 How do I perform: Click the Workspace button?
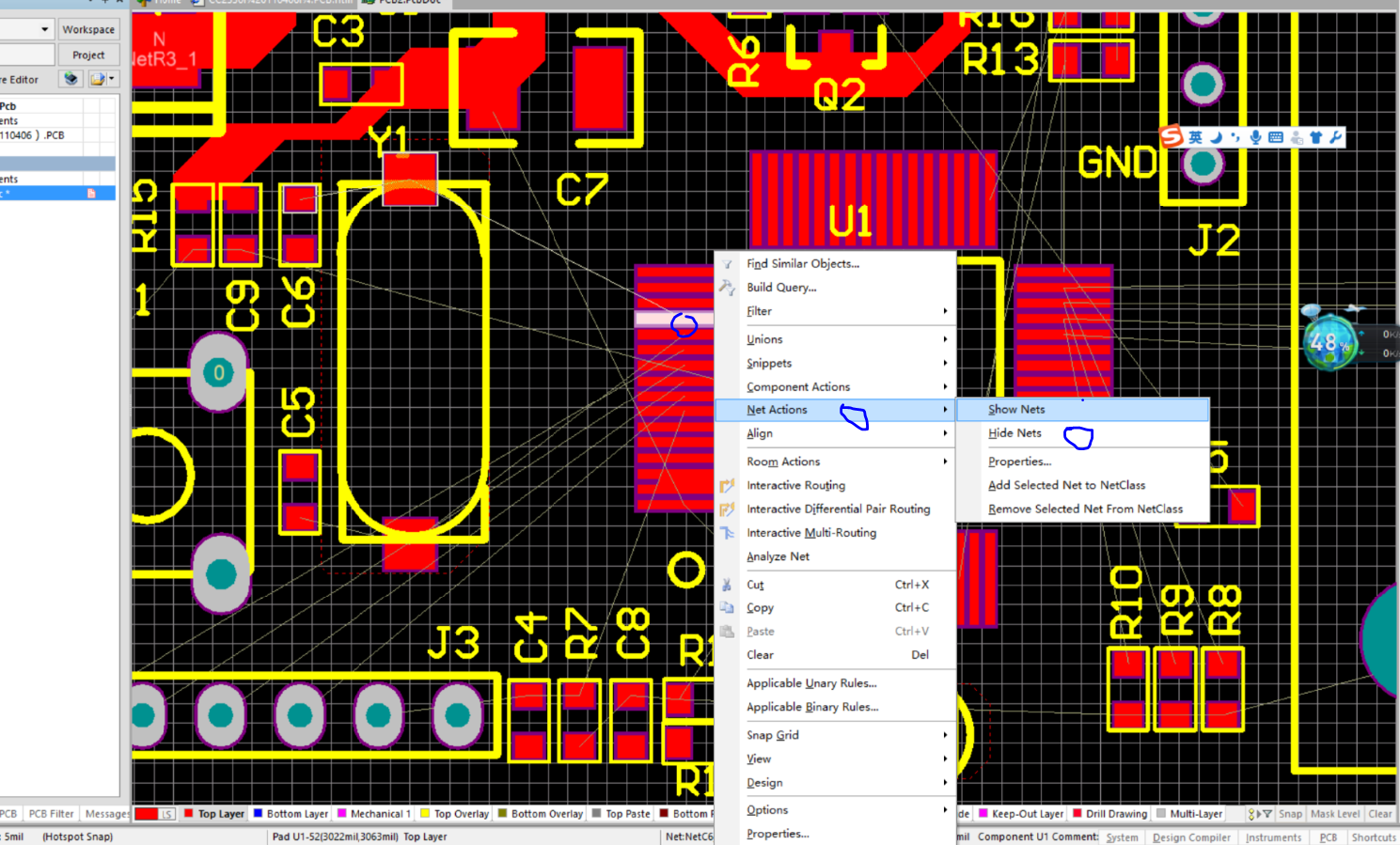click(88, 29)
